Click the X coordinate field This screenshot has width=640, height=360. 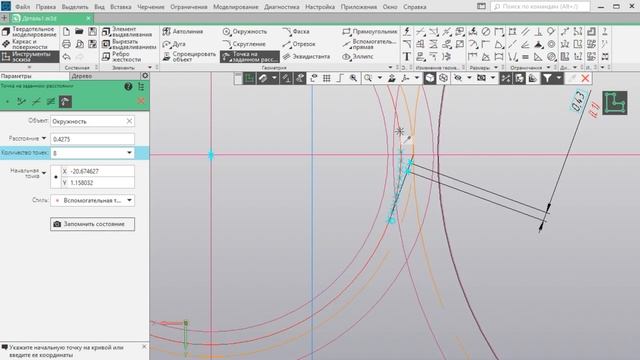(x=98, y=171)
